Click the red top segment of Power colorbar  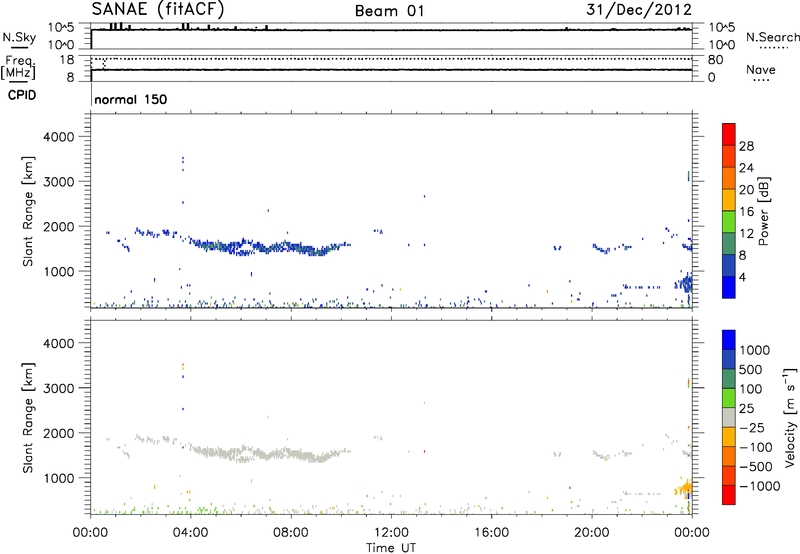[729, 134]
